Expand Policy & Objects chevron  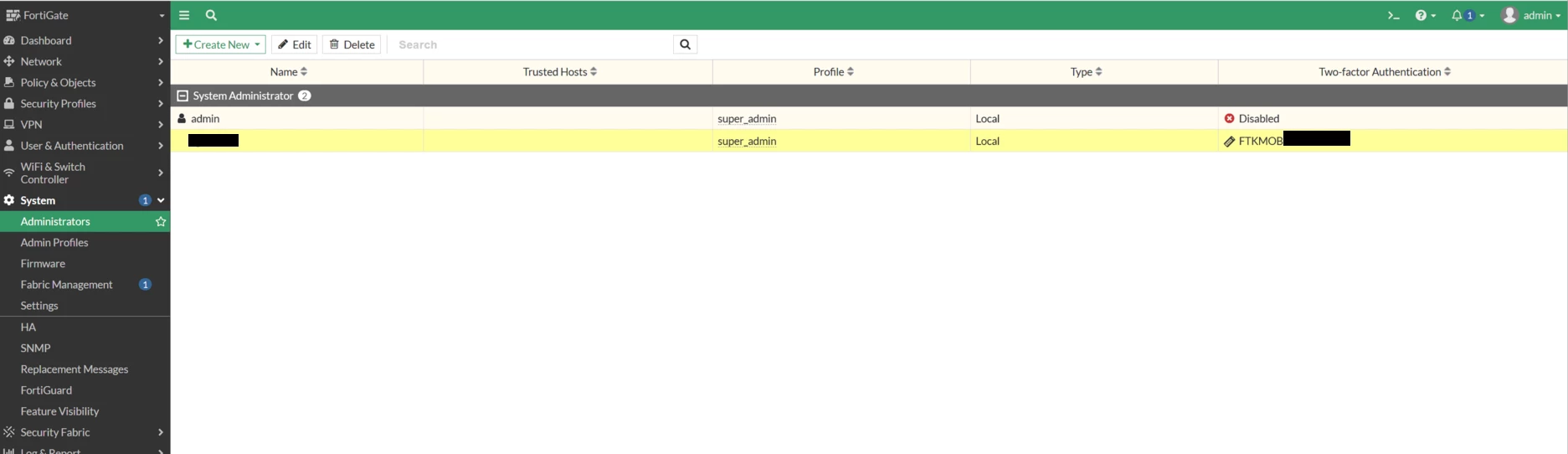click(161, 82)
